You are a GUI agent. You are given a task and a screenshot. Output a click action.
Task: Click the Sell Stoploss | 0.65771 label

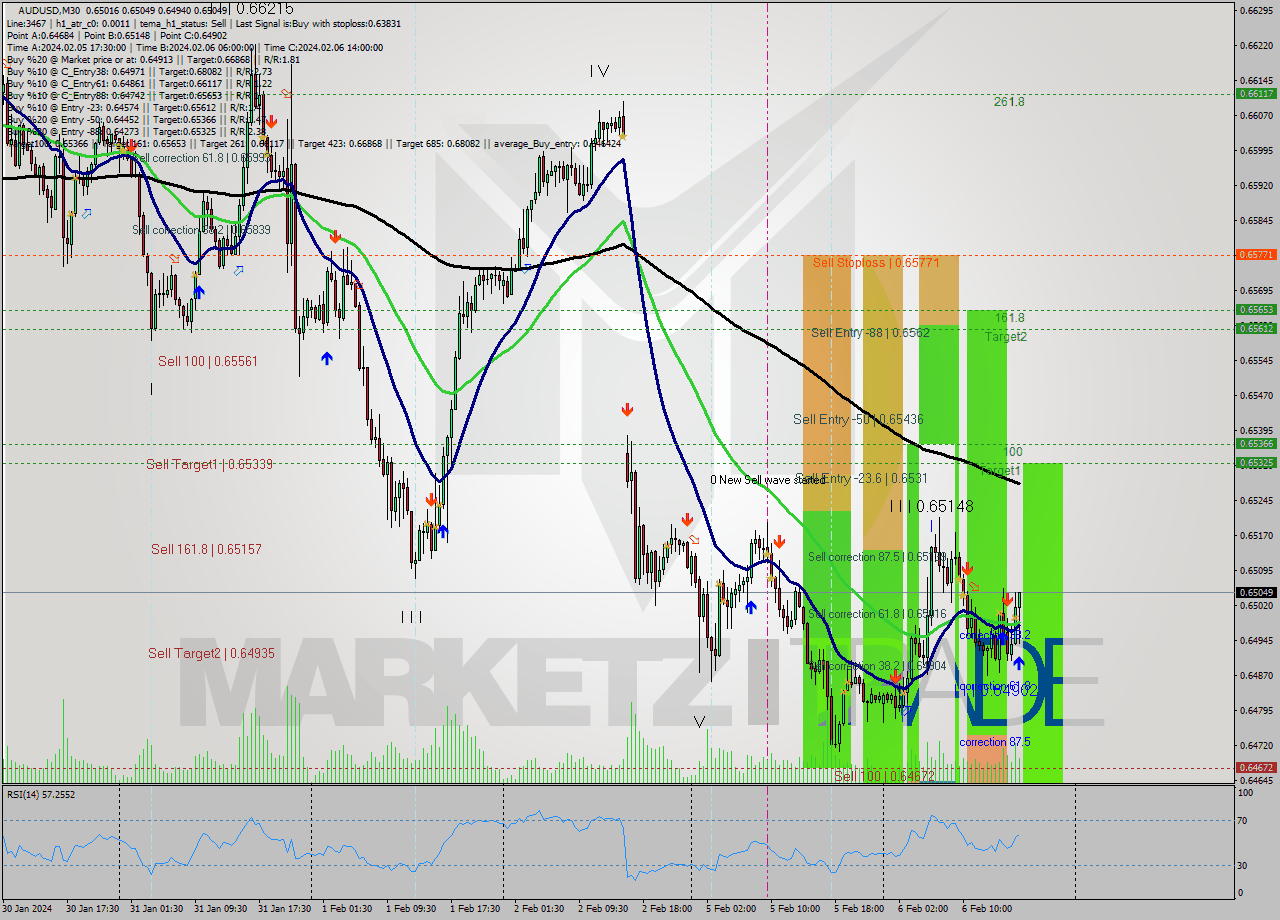(x=876, y=262)
